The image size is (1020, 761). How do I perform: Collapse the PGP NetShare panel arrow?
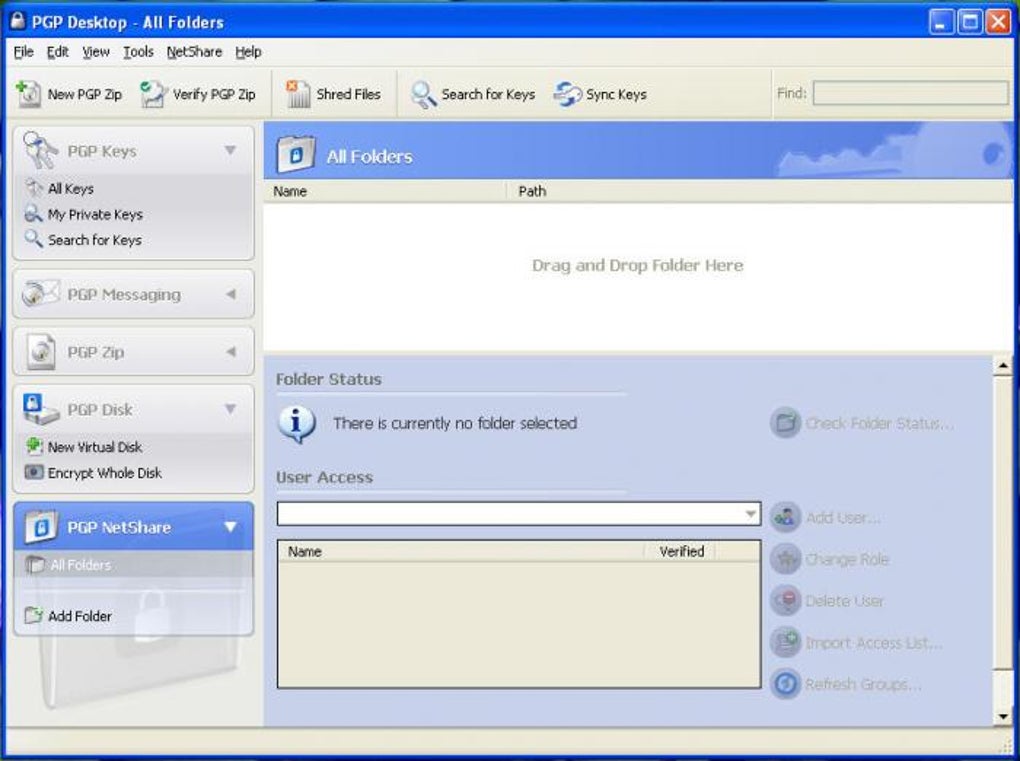point(230,527)
